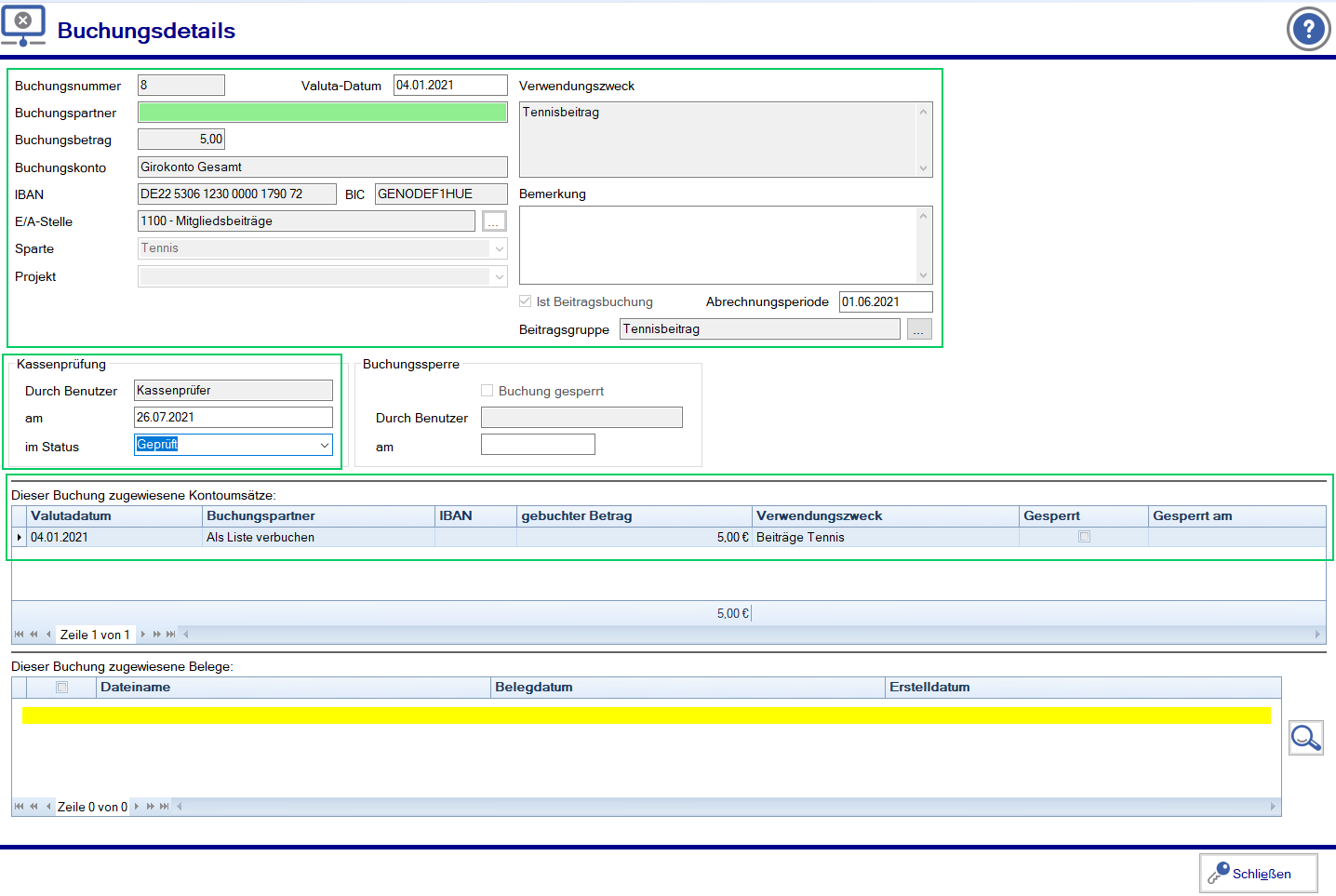Select the Als Liste verbuchen row
The width and height of the screenshot is (1336, 896).
[x=261, y=538]
